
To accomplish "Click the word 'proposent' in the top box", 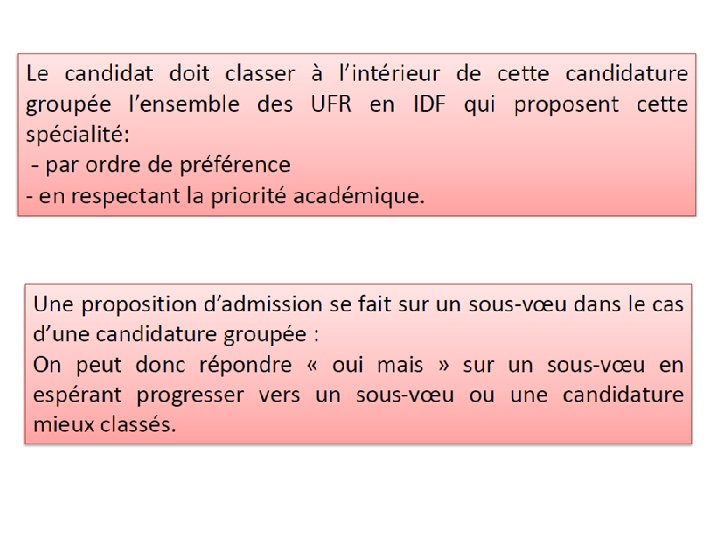I will (567, 106).
